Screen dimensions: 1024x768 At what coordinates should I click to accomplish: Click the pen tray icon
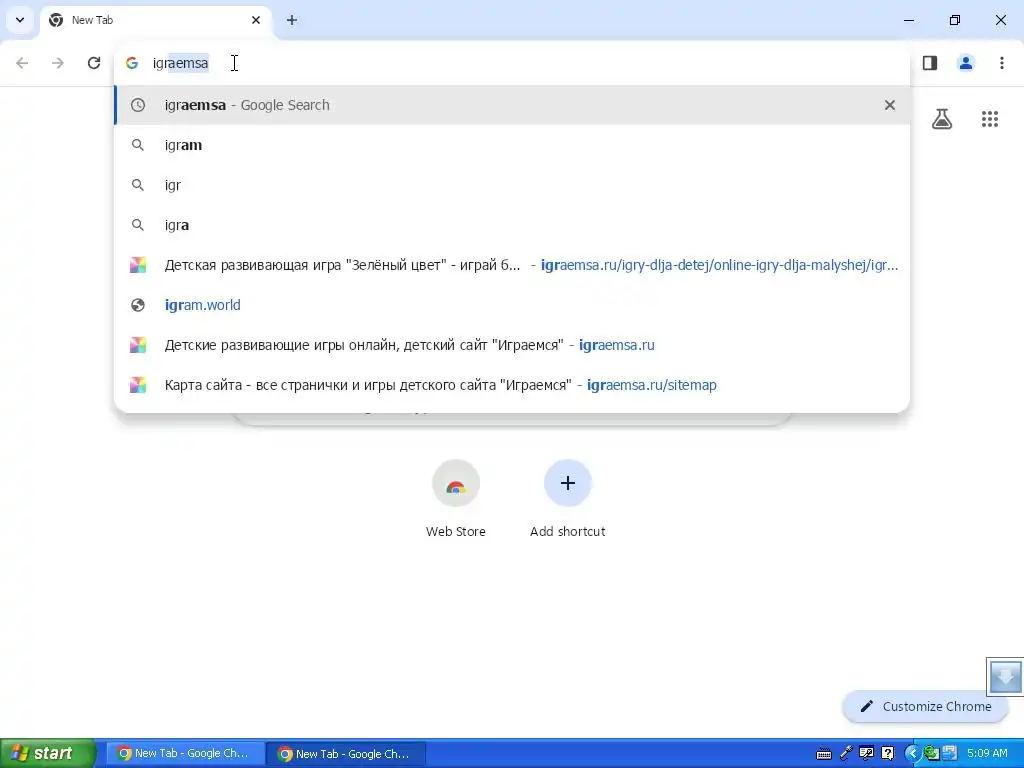coord(846,753)
